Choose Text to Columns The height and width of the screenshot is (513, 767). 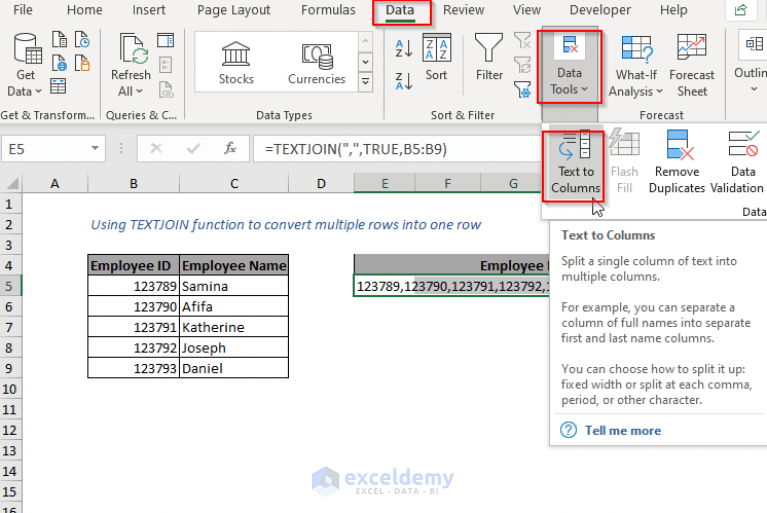point(576,162)
